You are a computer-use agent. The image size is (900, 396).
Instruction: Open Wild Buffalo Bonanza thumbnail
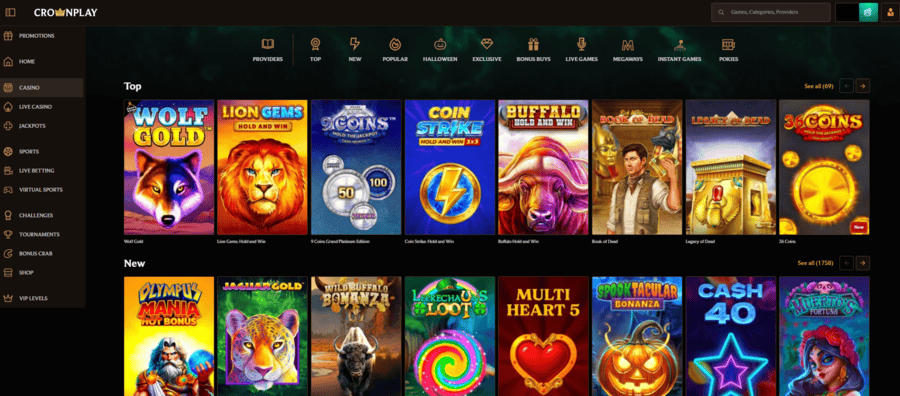356,336
